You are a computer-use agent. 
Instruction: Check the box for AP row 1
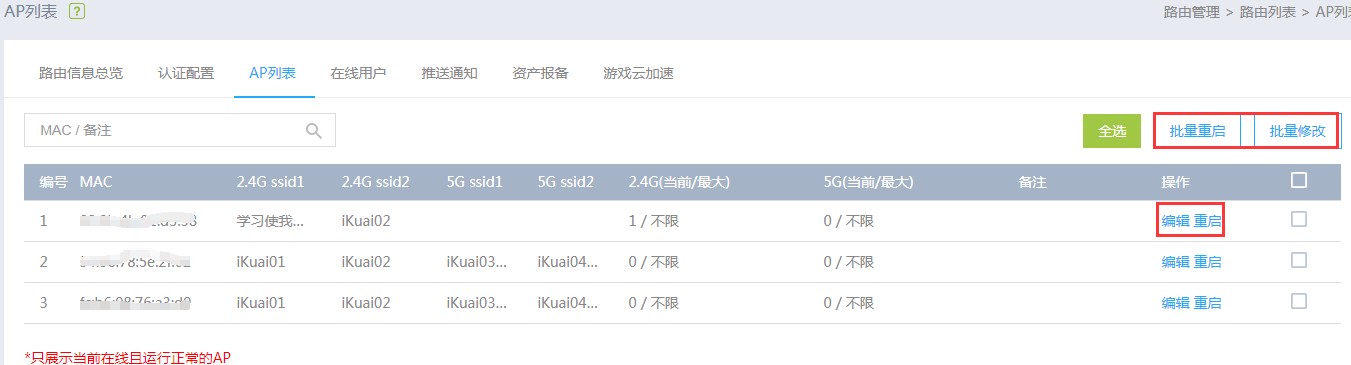(x=1299, y=219)
